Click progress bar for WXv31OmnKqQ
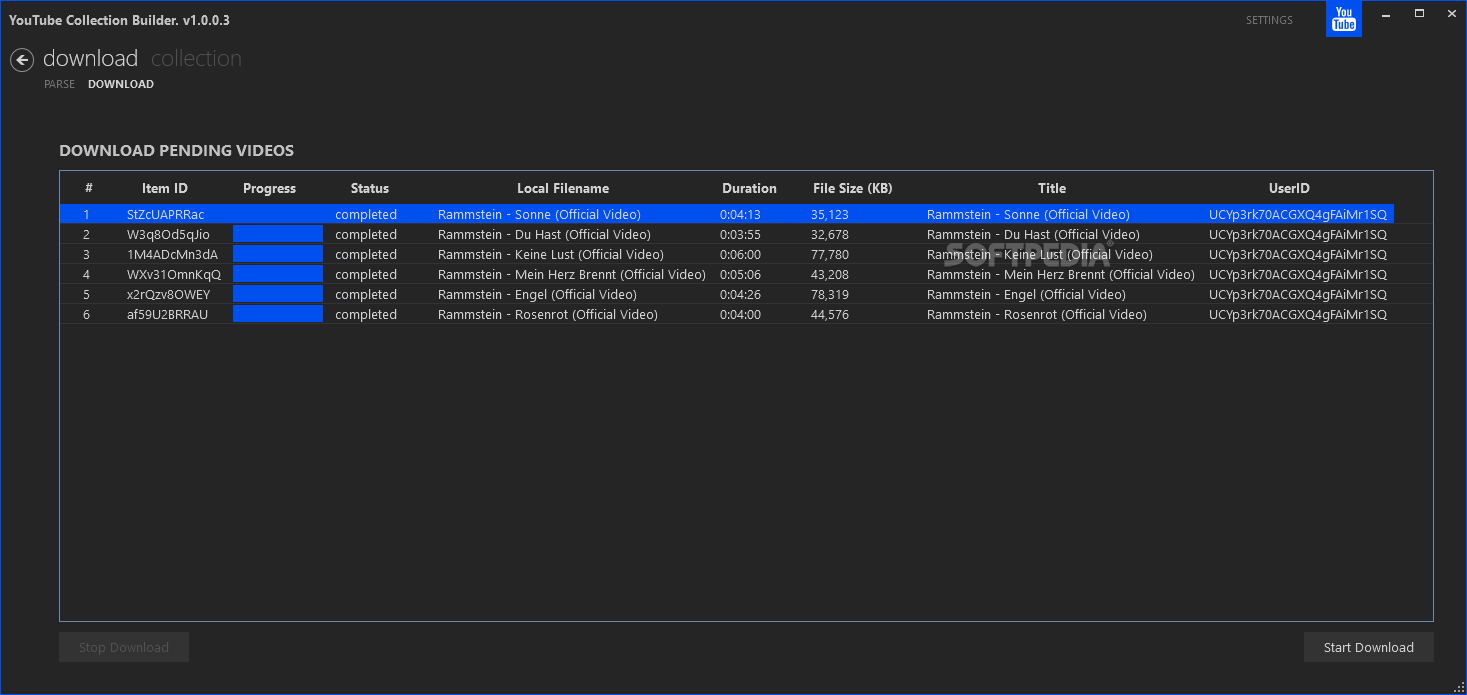Screen dimensions: 1467x695 click(x=278, y=274)
